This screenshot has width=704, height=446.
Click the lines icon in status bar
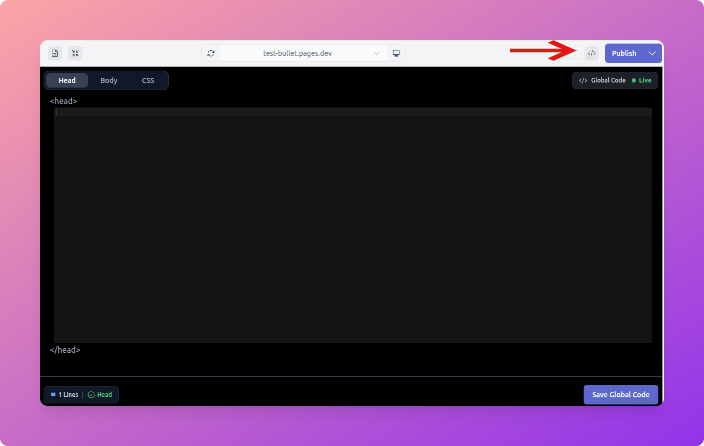tap(53, 395)
